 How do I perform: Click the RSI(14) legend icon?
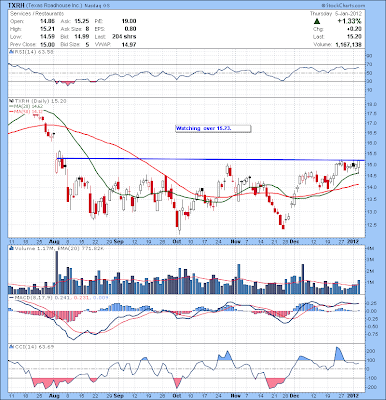pyautogui.click(x=10, y=52)
